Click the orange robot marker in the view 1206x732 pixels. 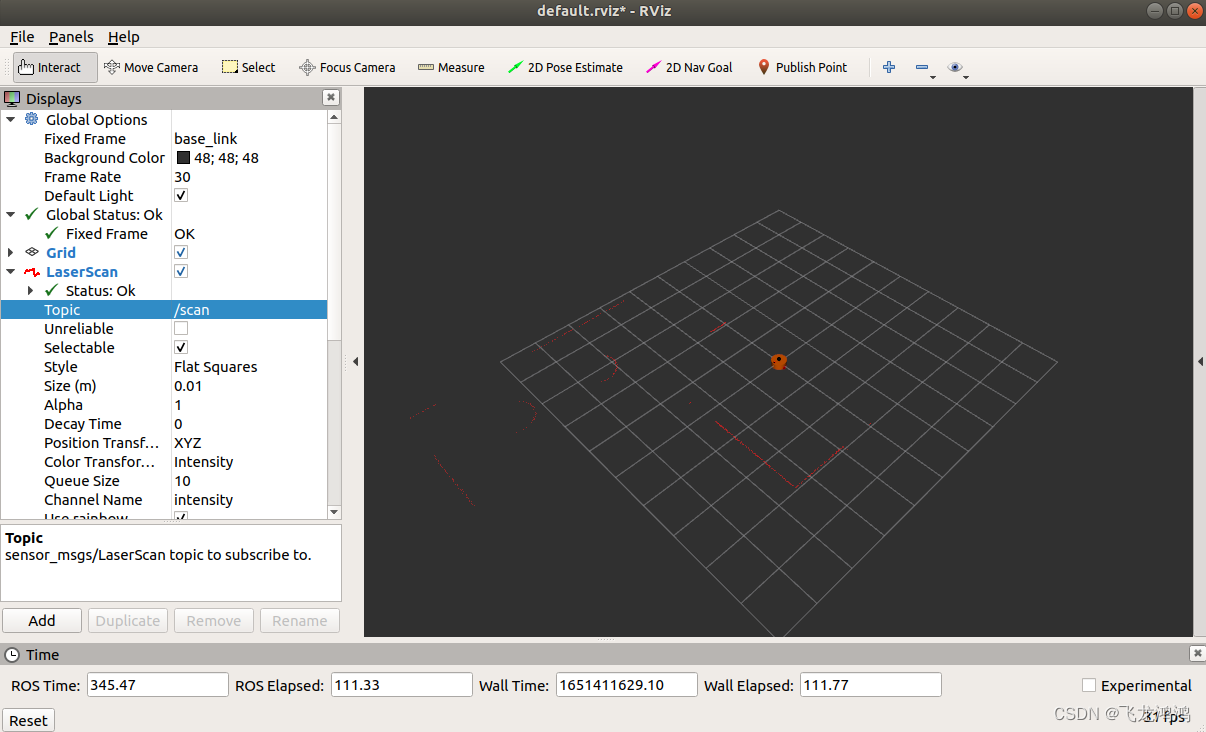click(x=779, y=361)
